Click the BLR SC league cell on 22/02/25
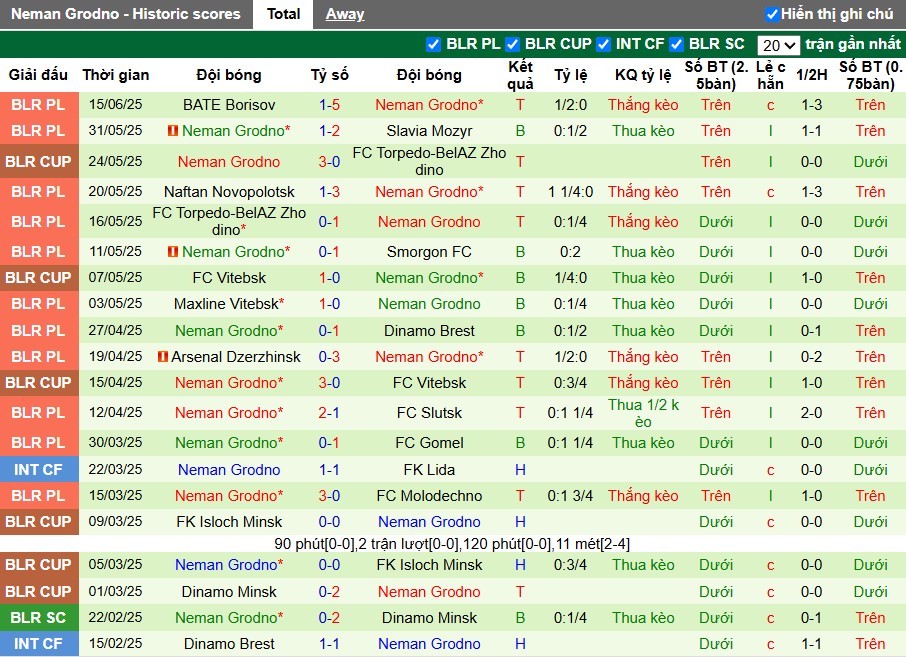Screen dimensions: 906x657 tap(38, 618)
